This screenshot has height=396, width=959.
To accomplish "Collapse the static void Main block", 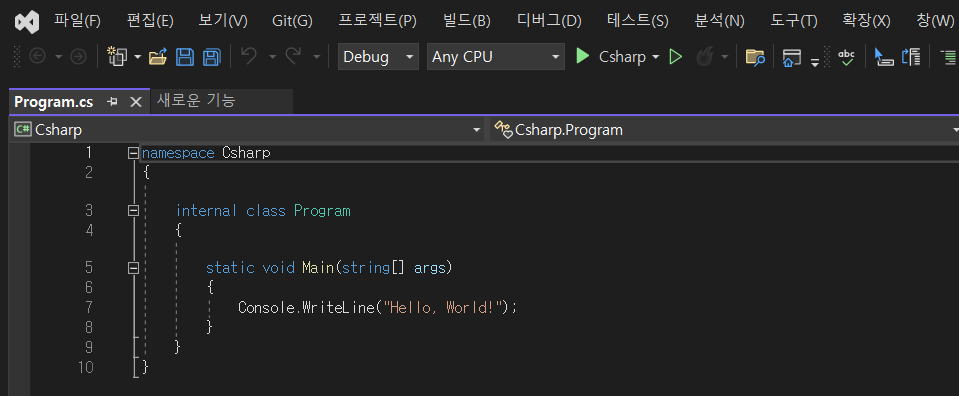I will (133, 268).
